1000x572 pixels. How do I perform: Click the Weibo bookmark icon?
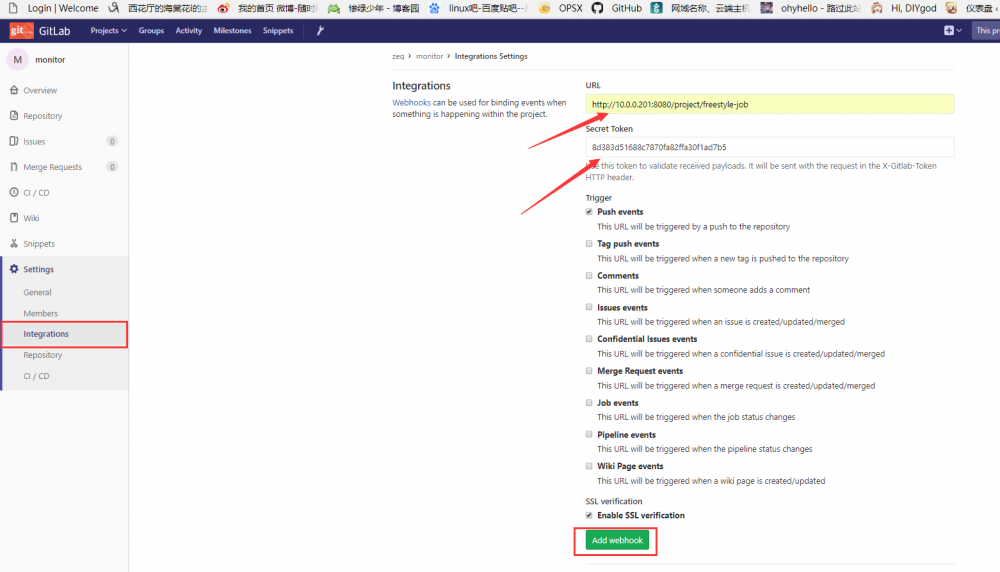click(x=223, y=8)
